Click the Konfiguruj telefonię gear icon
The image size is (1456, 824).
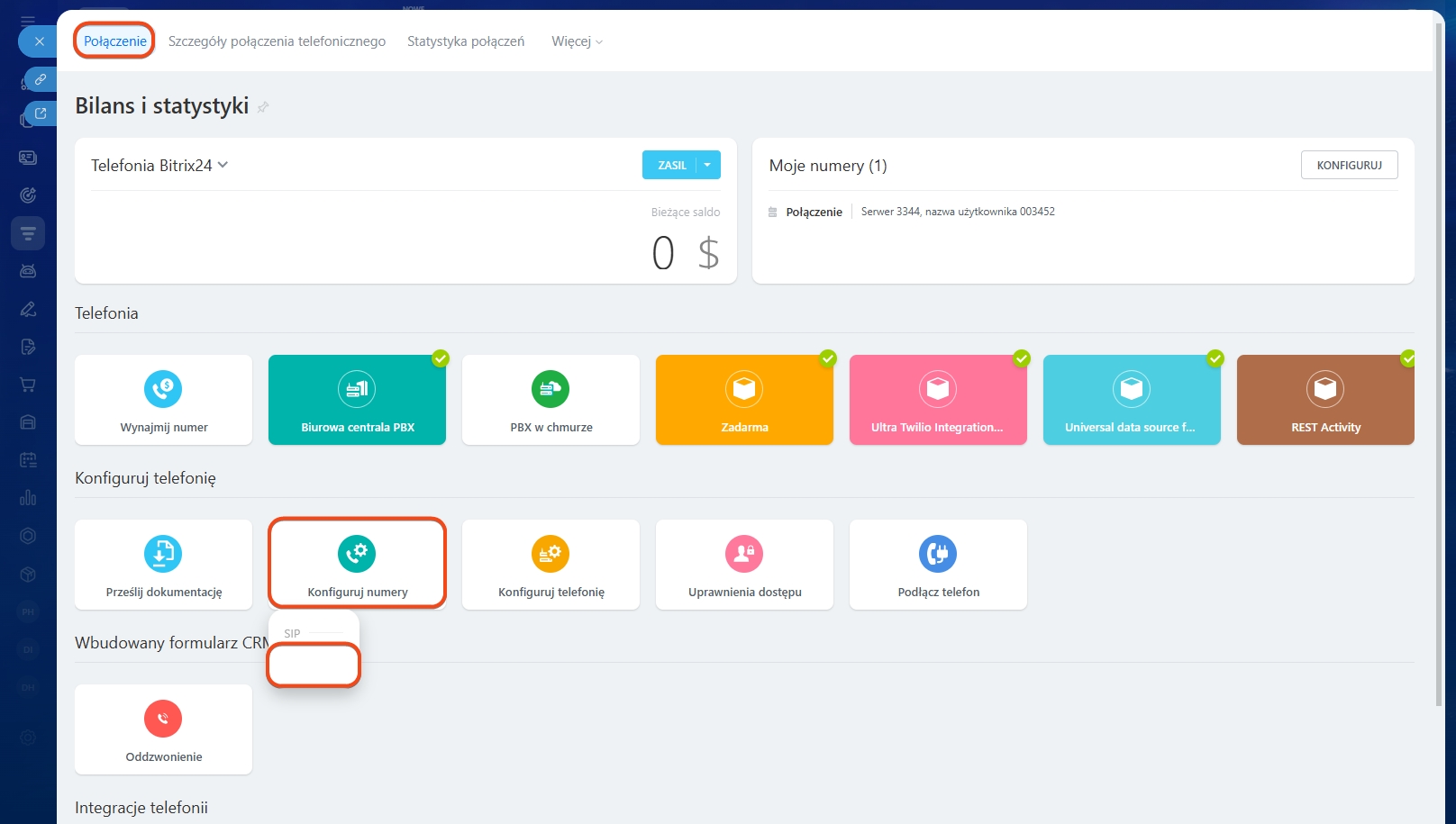point(551,554)
